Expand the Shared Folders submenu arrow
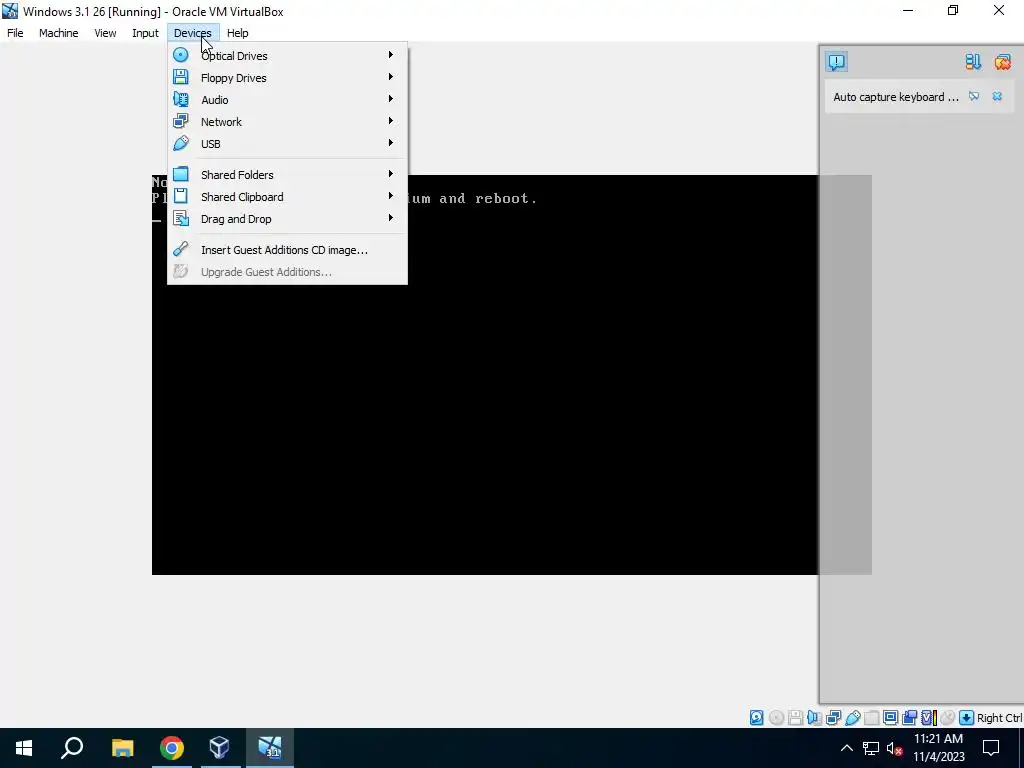Viewport: 1024px width, 768px height. click(391, 174)
